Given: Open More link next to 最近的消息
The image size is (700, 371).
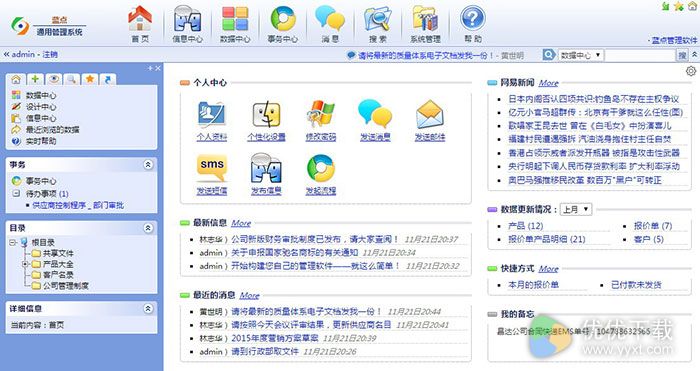Looking at the screenshot, I should click(x=250, y=295).
